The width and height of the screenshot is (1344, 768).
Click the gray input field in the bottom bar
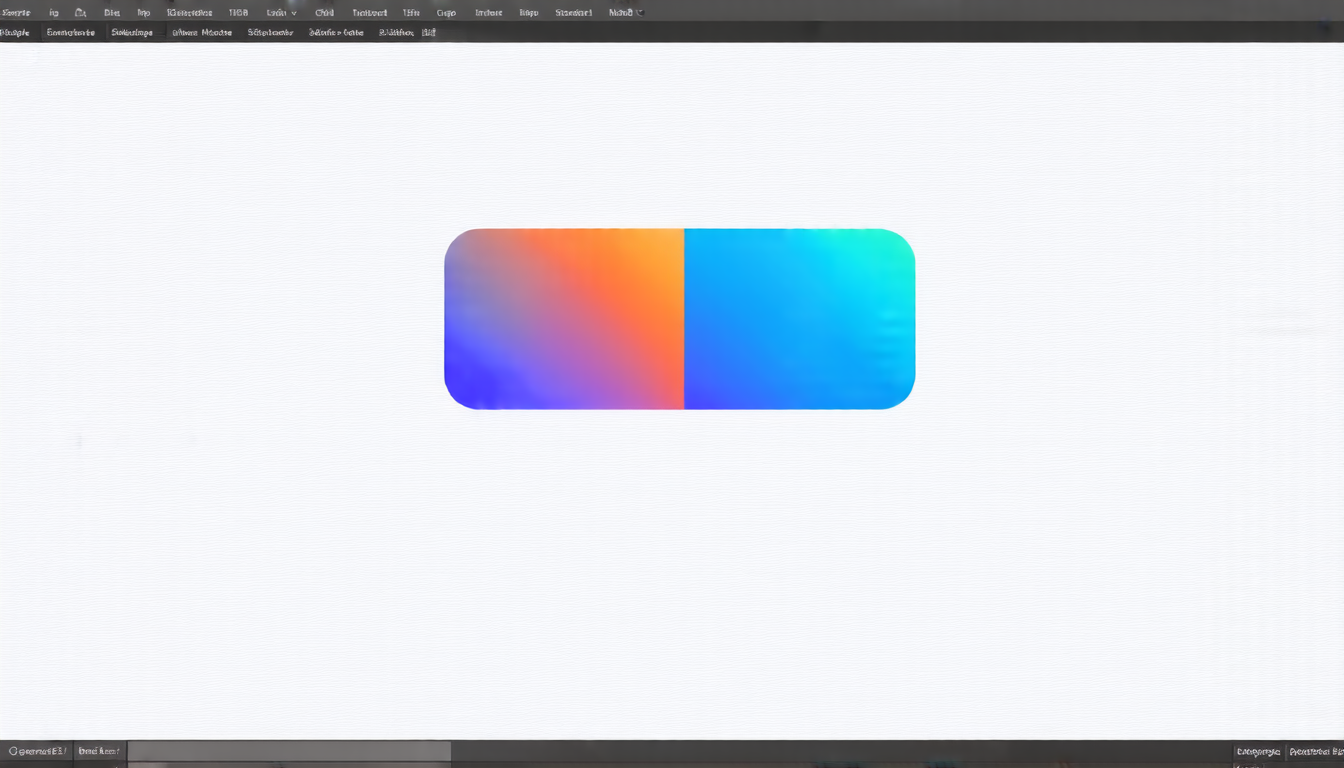[x=289, y=751]
